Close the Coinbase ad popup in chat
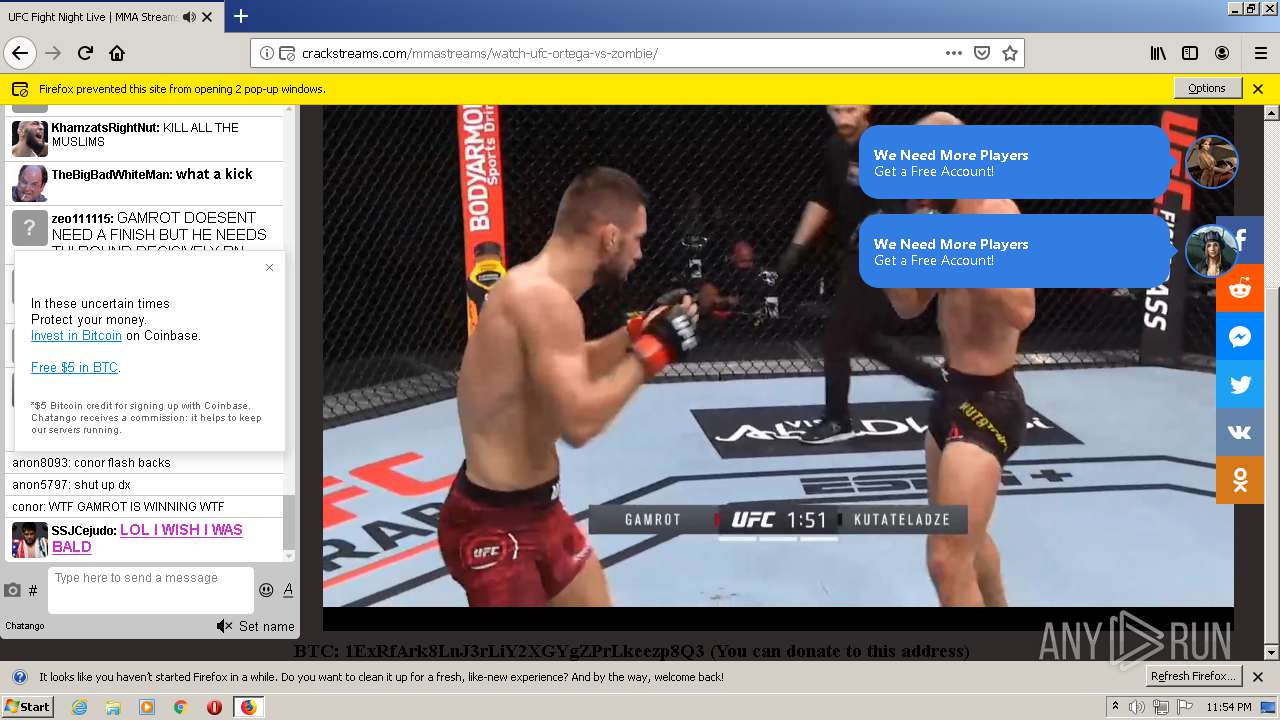 point(269,267)
